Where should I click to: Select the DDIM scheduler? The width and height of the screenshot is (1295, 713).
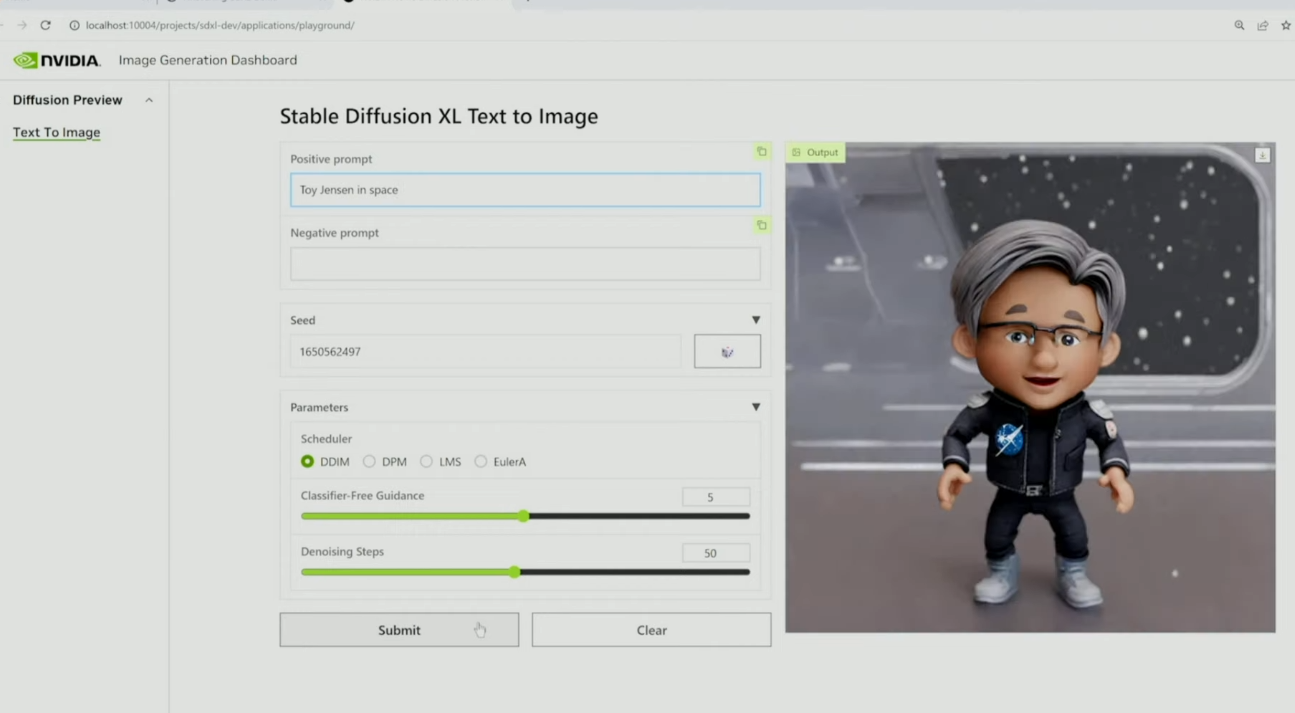[308, 462]
